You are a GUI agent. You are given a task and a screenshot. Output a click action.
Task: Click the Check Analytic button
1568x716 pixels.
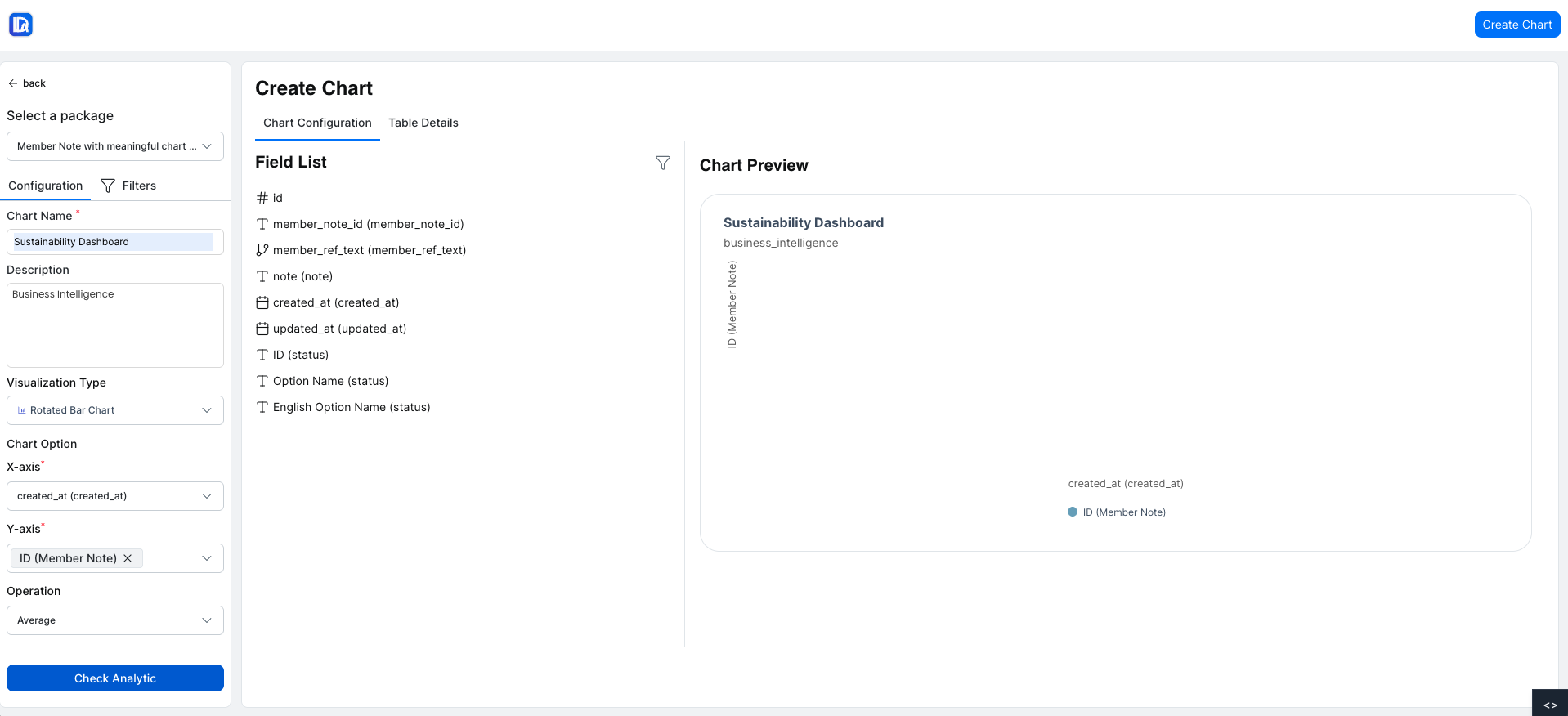coord(114,678)
